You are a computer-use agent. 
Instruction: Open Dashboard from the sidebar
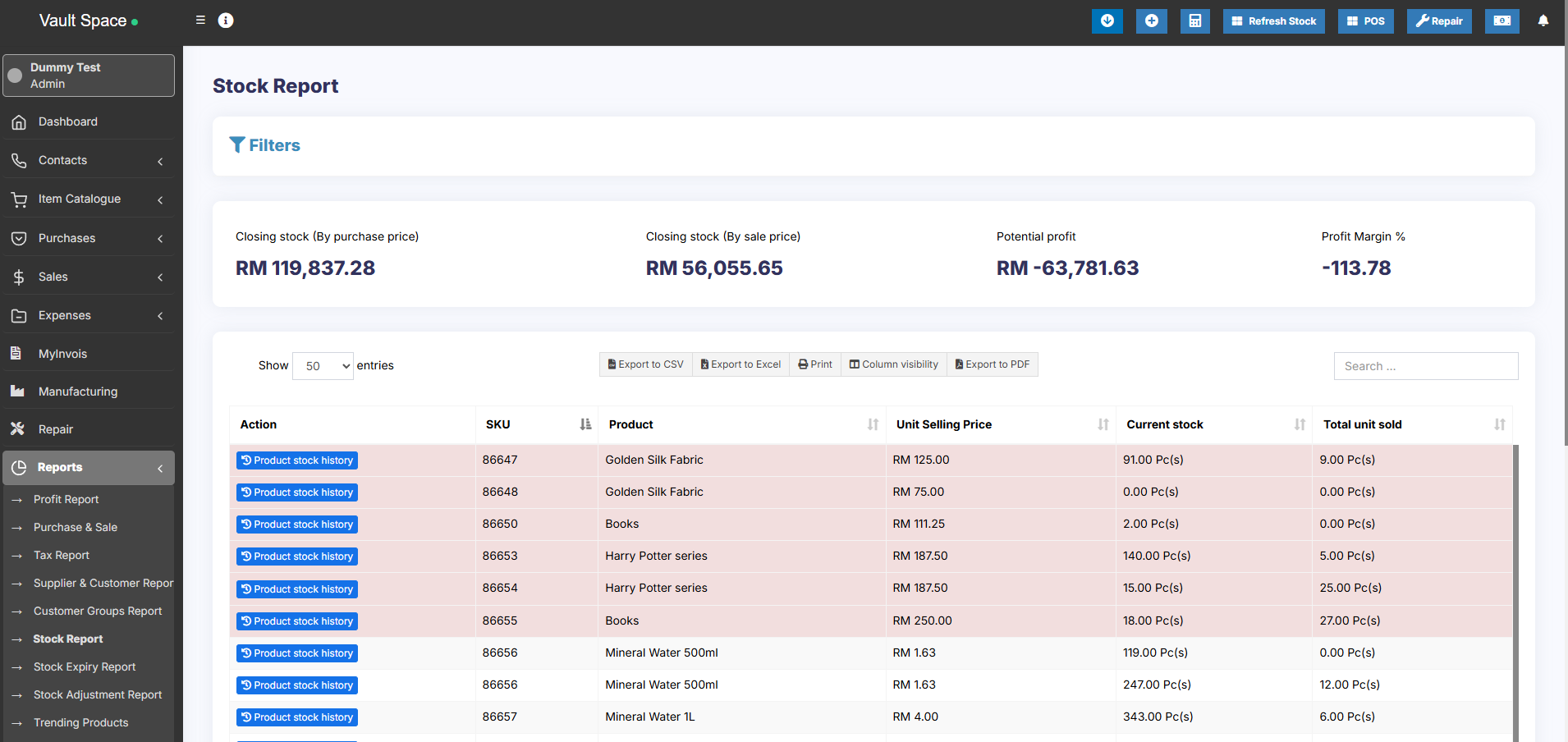tap(68, 121)
